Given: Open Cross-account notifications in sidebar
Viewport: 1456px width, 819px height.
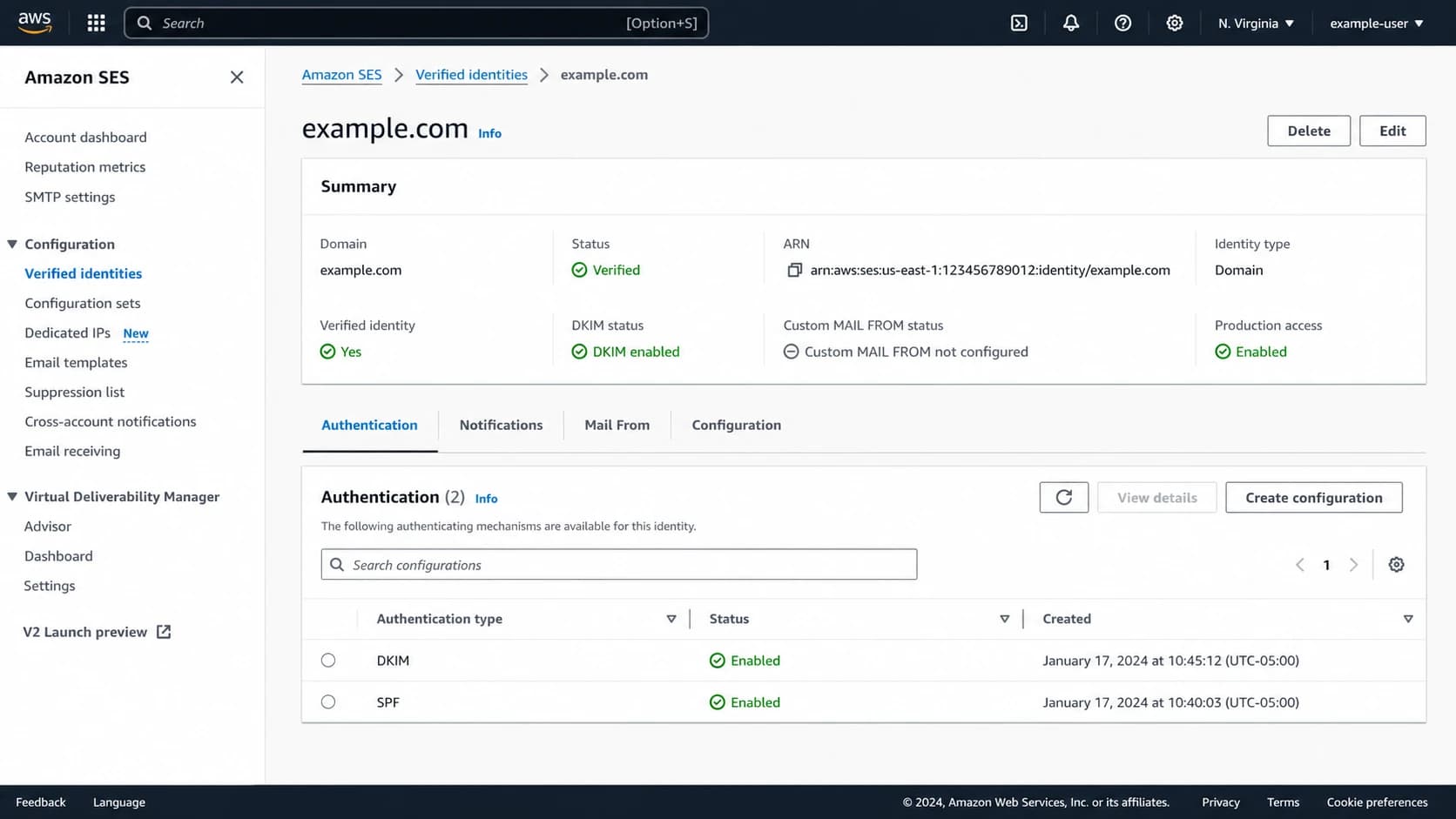Looking at the screenshot, I should pyautogui.click(x=111, y=422).
